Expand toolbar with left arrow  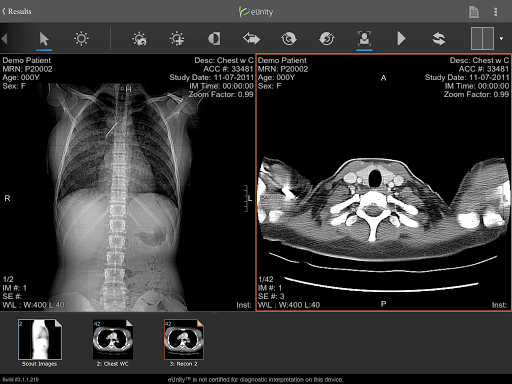coord(4,39)
